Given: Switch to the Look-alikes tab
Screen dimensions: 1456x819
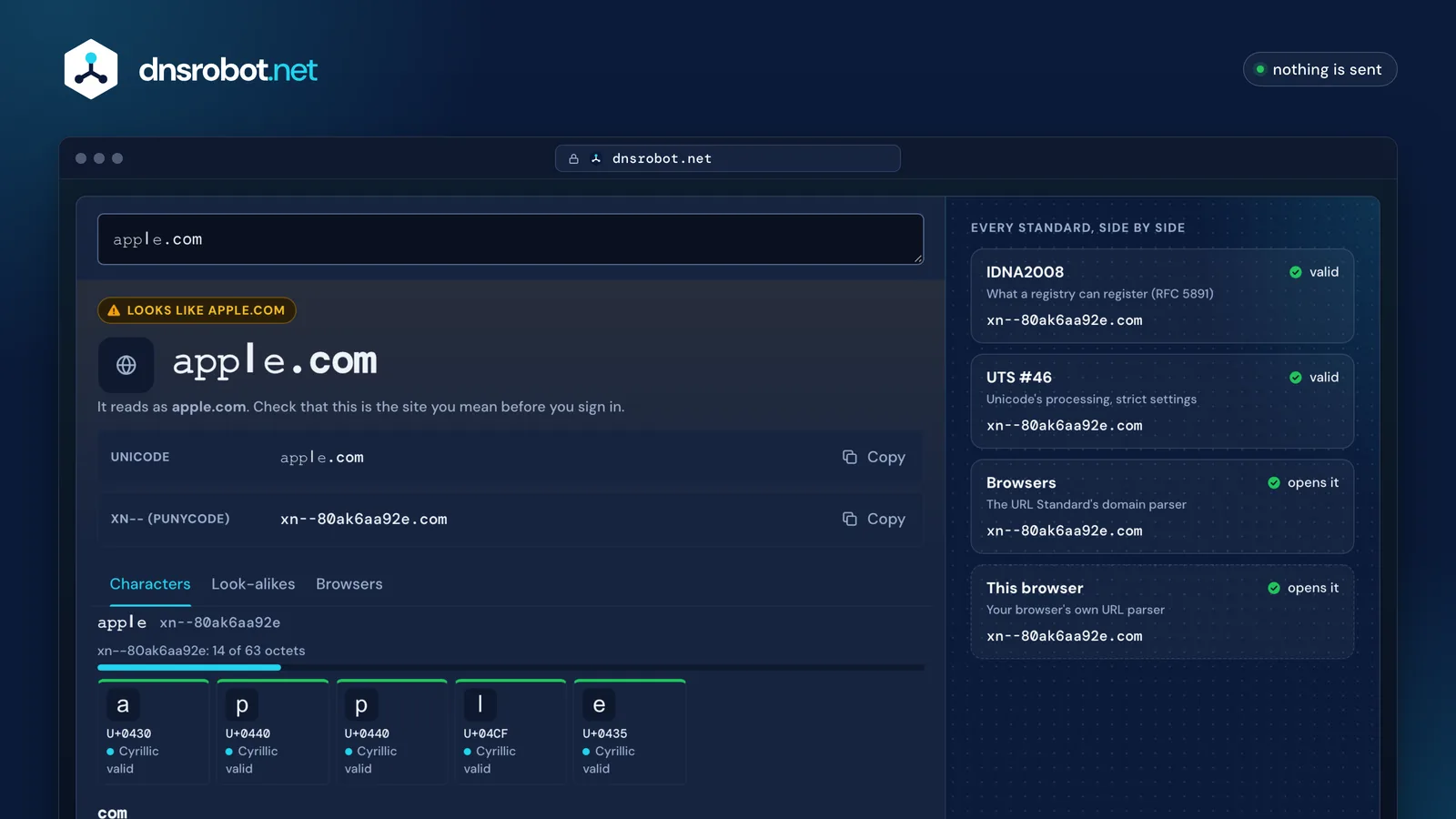Looking at the screenshot, I should point(253,584).
